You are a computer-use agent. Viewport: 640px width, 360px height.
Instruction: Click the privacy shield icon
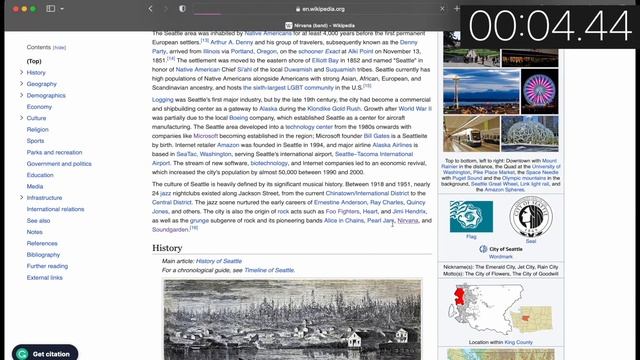[182, 9]
